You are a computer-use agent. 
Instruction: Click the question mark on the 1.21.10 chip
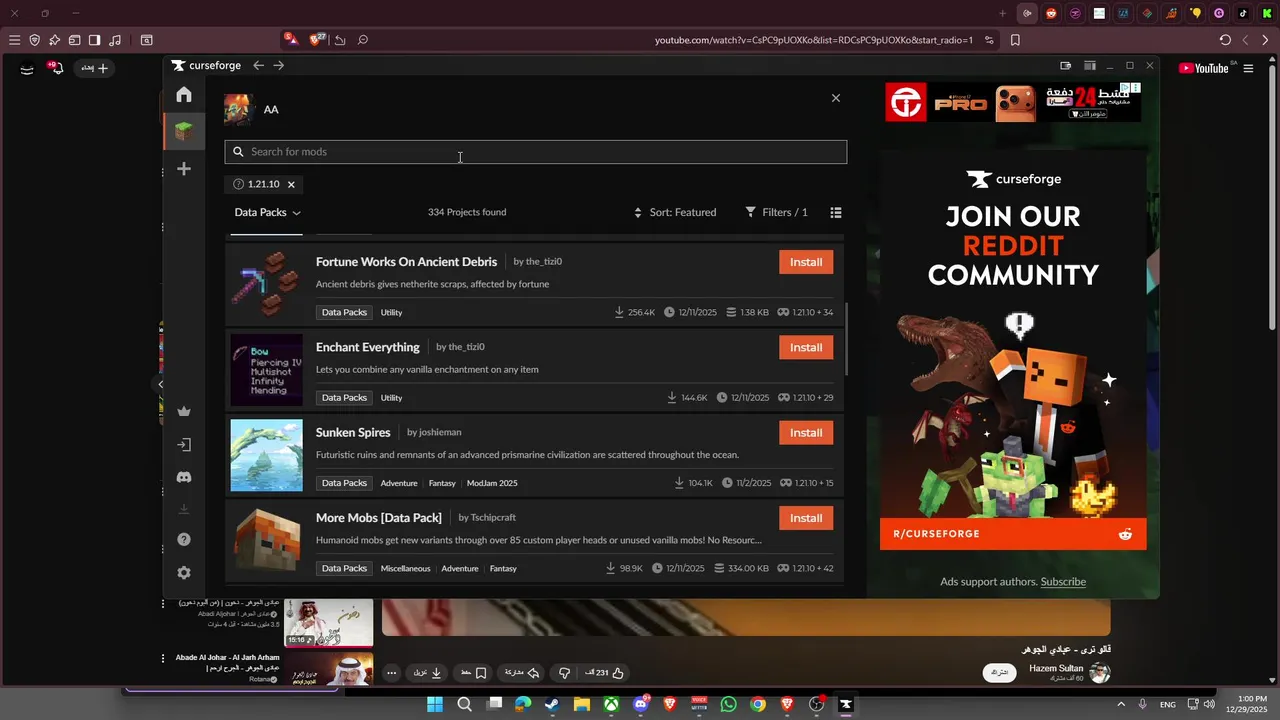[x=238, y=184]
